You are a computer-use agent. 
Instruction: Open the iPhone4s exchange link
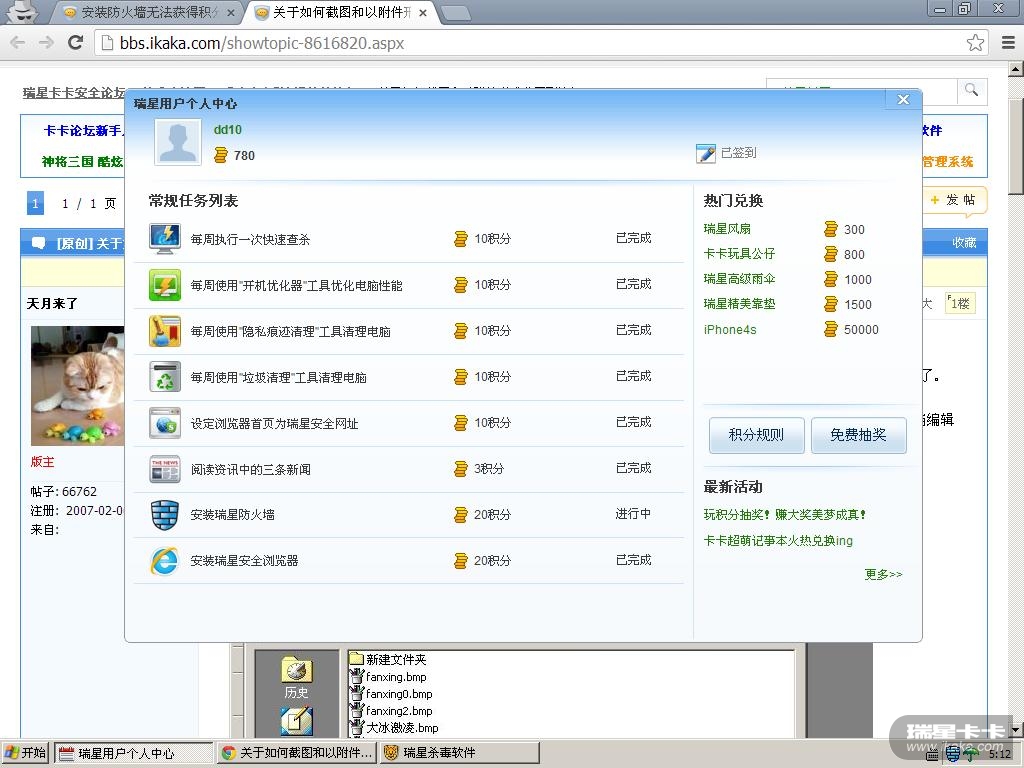(x=729, y=330)
